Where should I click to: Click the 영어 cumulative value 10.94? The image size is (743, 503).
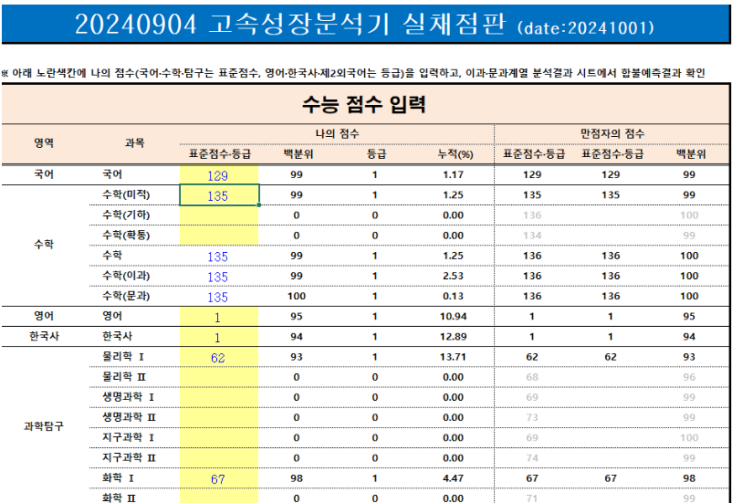coord(453,316)
